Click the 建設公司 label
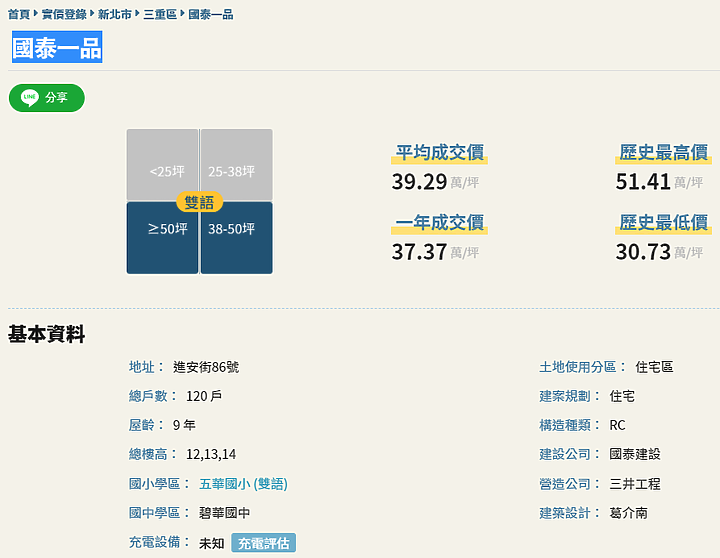 pos(570,454)
